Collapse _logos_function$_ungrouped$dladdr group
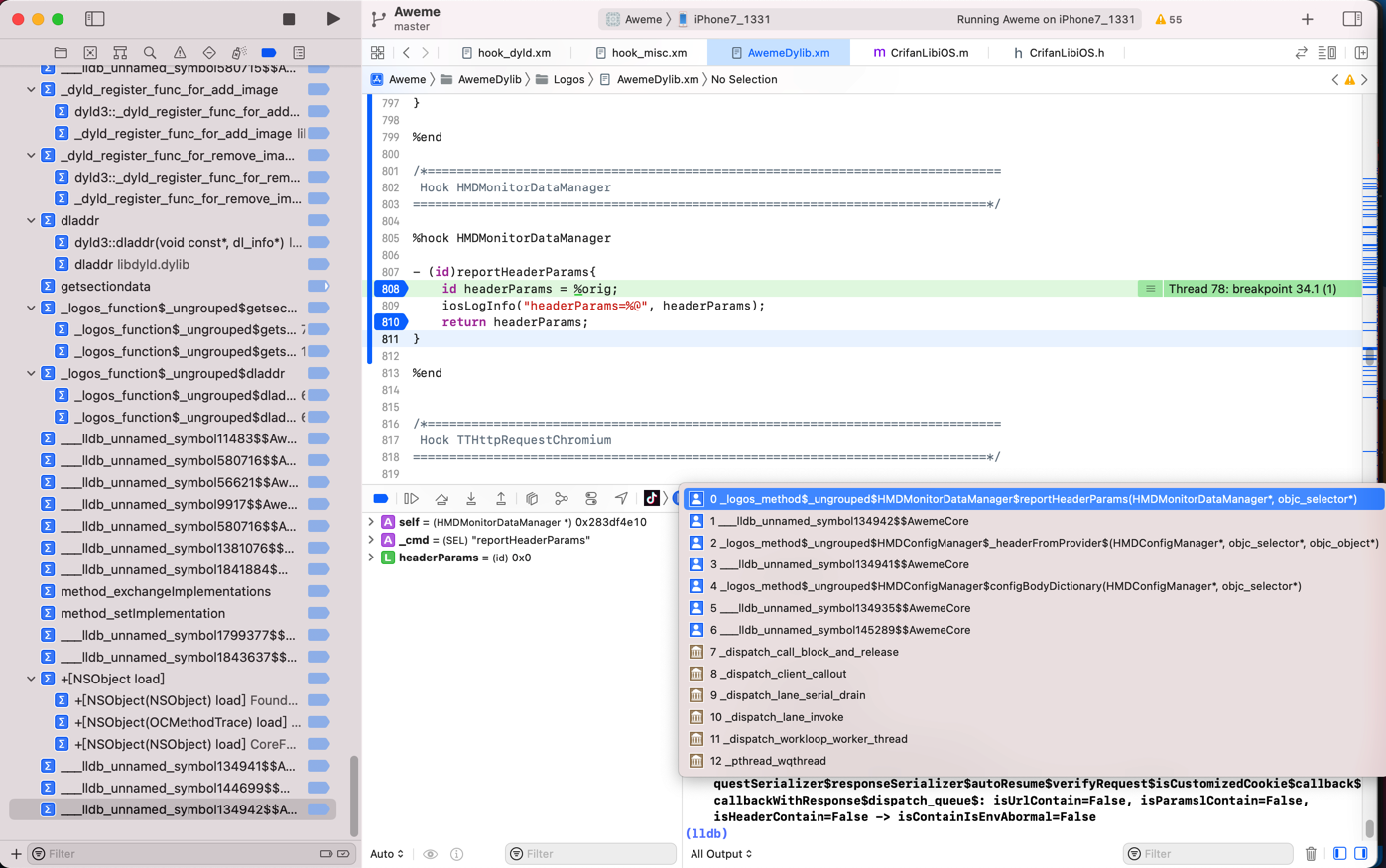The height and width of the screenshot is (868, 1386). 31,374
